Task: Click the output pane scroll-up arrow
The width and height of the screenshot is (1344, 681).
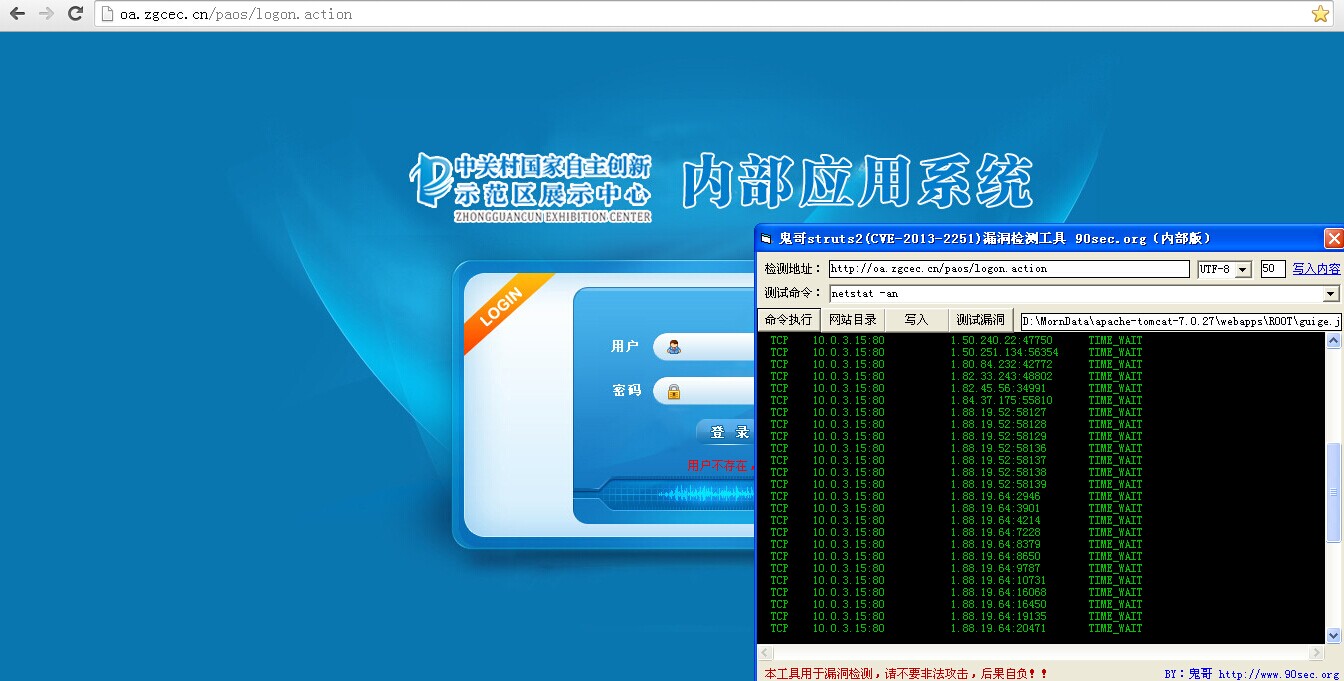Action: point(1333,341)
